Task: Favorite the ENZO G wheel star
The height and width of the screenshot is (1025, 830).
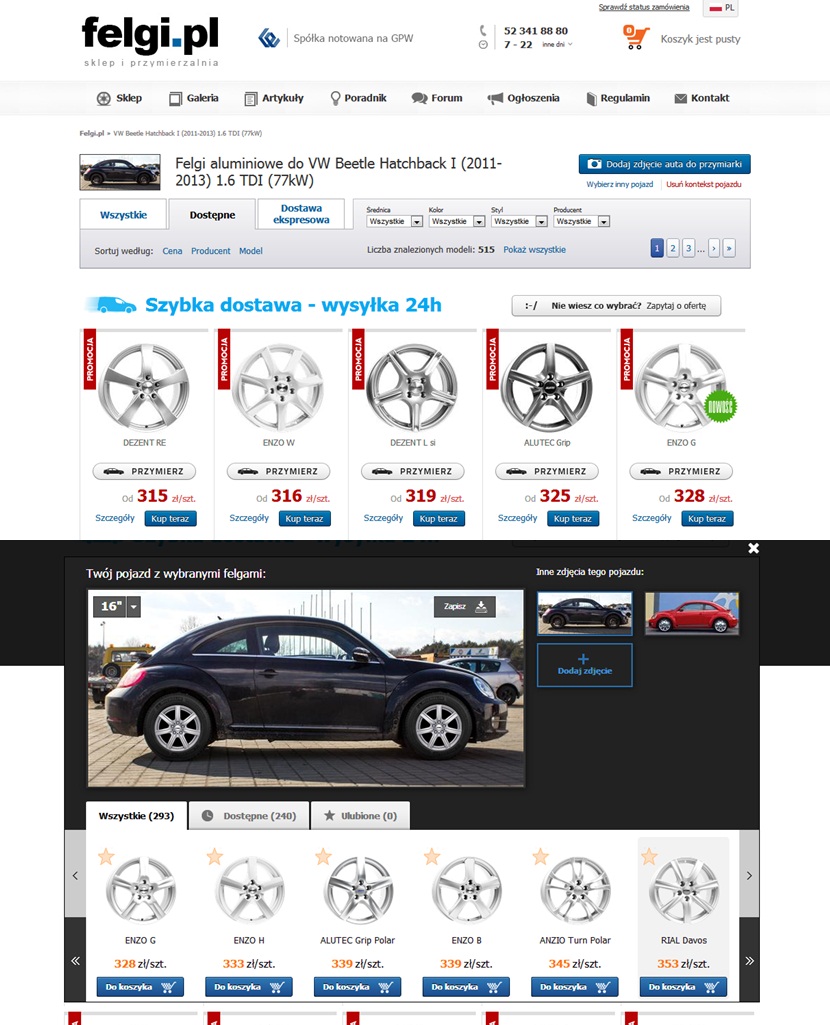Action: (106, 856)
